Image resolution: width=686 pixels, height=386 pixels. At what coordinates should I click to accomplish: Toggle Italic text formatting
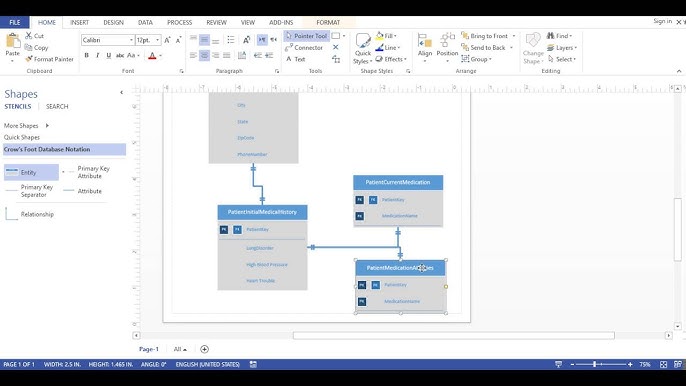click(x=98, y=56)
